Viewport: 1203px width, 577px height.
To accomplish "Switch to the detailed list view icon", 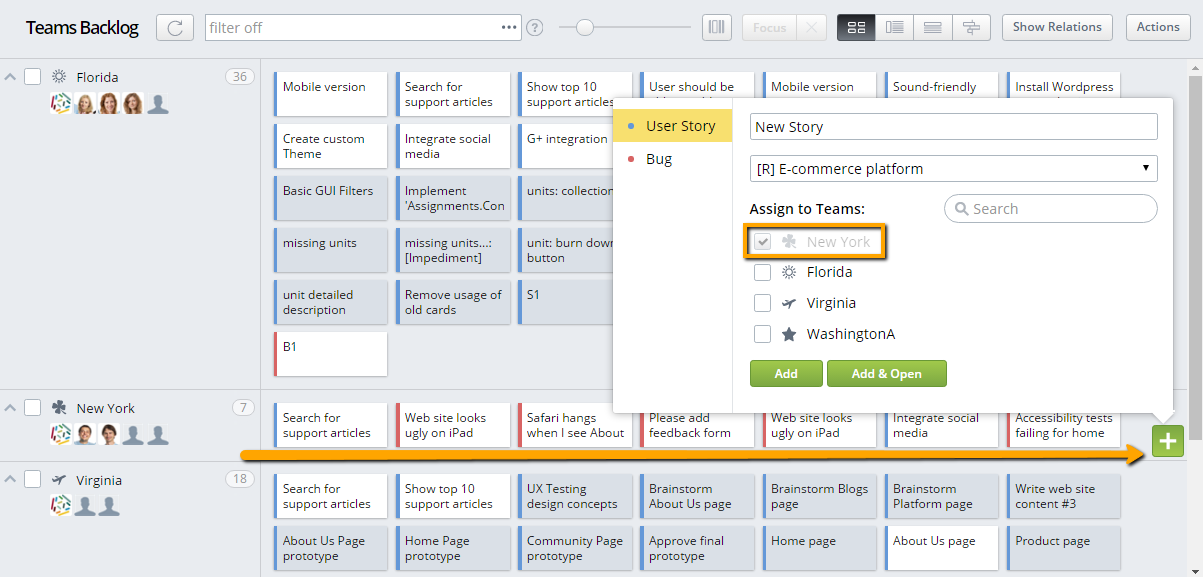I will (894, 27).
